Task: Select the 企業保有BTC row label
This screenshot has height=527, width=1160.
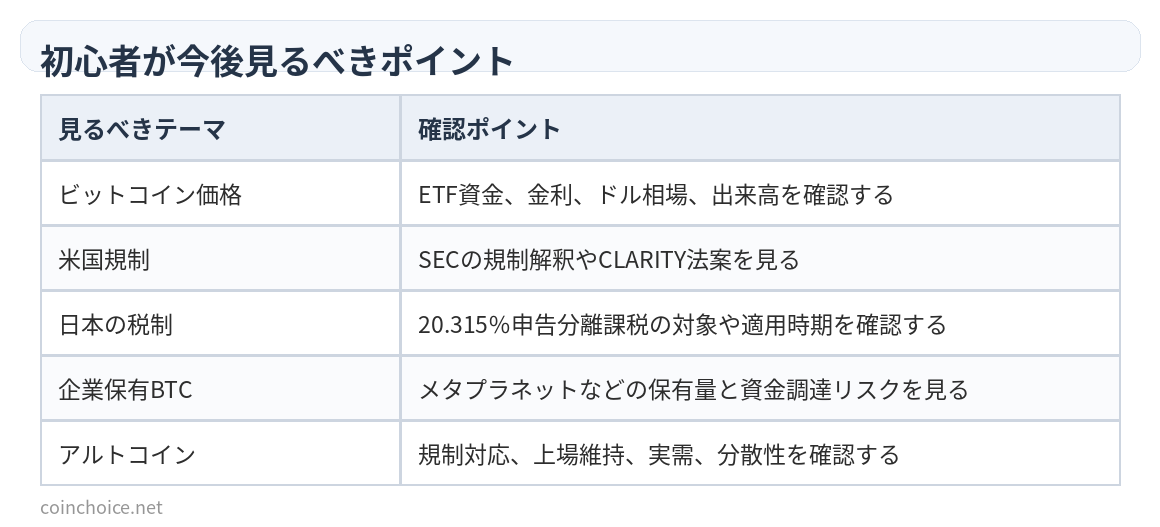Action: pos(125,389)
